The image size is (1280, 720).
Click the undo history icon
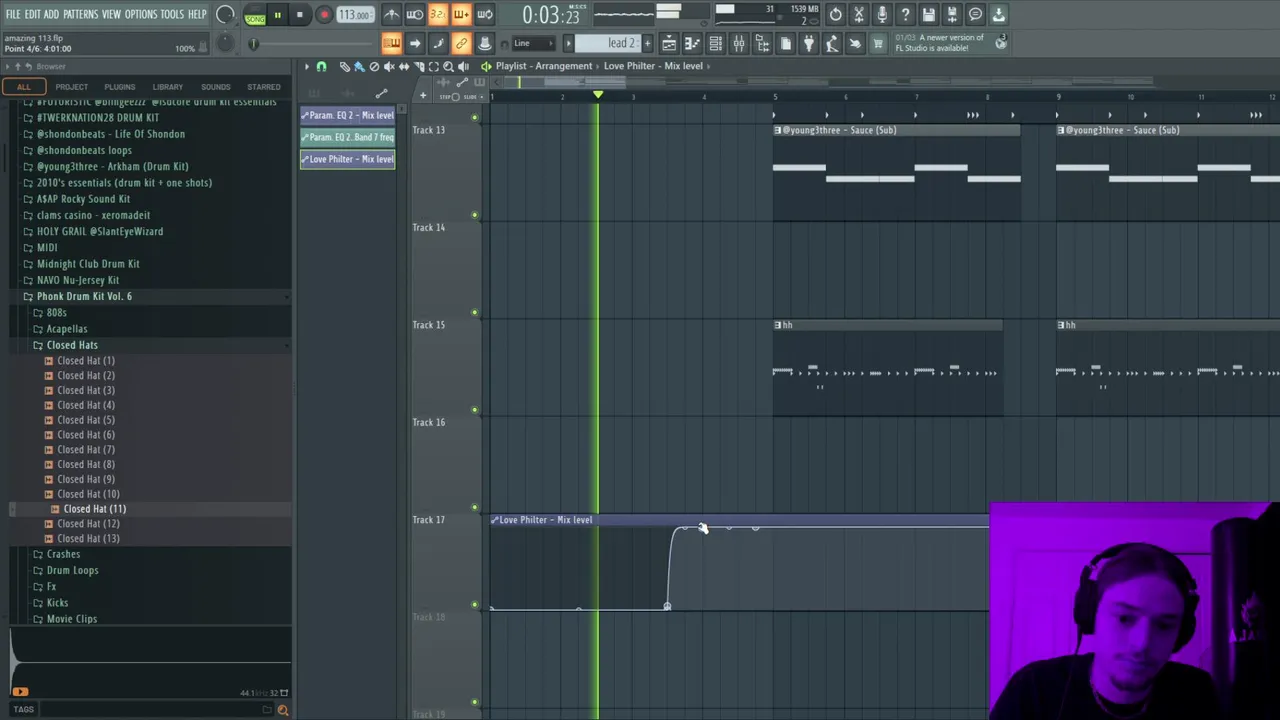[x=835, y=15]
